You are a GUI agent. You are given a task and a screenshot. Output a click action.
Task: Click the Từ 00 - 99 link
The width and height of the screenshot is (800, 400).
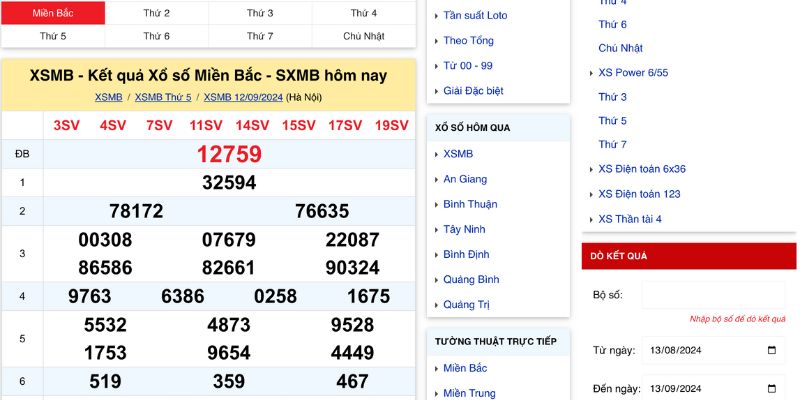click(467, 66)
